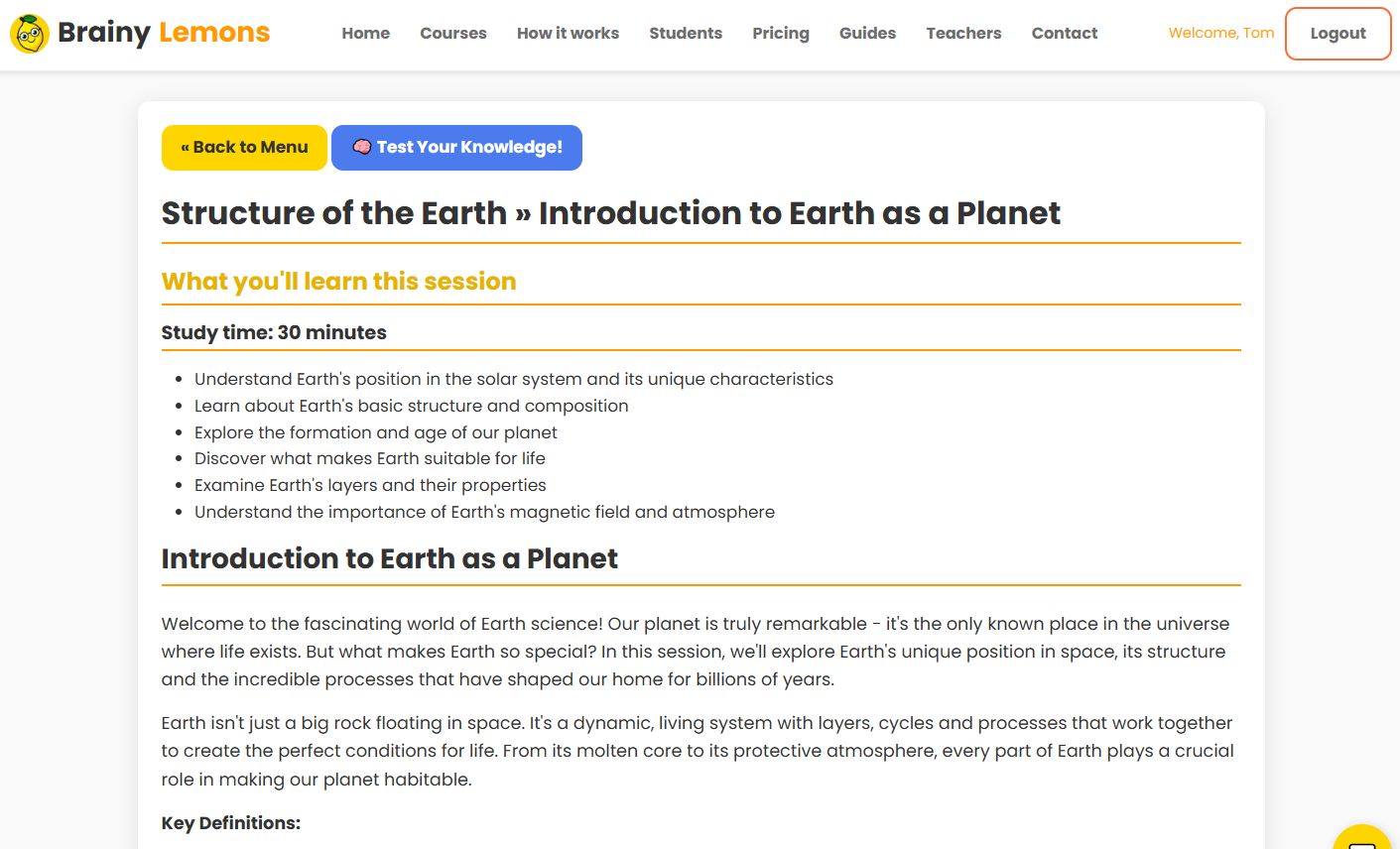Click the Logout button
The height and width of the screenshot is (849, 1400).
tap(1337, 33)
